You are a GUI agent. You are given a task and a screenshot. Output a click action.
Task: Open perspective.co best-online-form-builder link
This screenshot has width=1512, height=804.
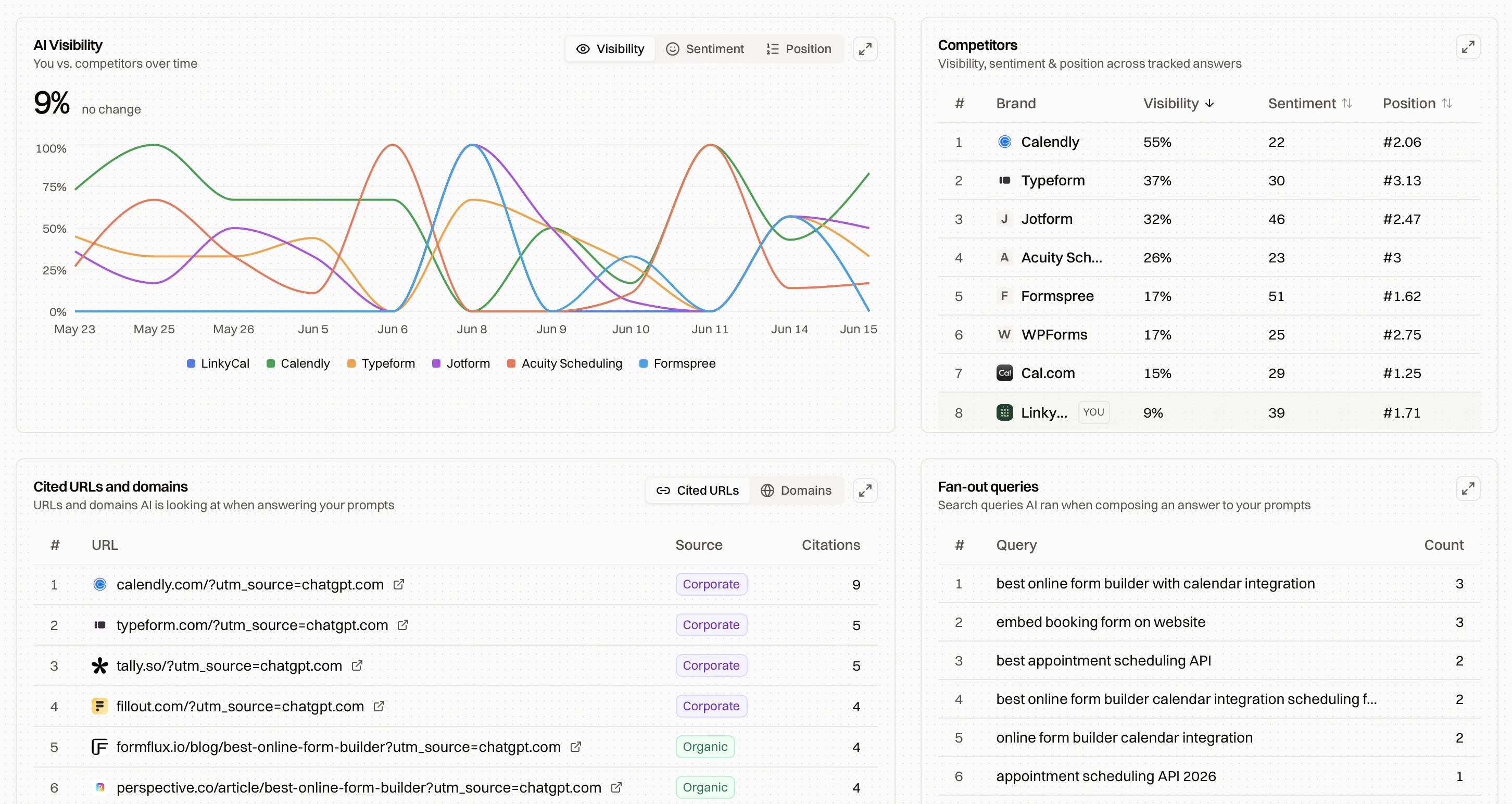[359, 787]
